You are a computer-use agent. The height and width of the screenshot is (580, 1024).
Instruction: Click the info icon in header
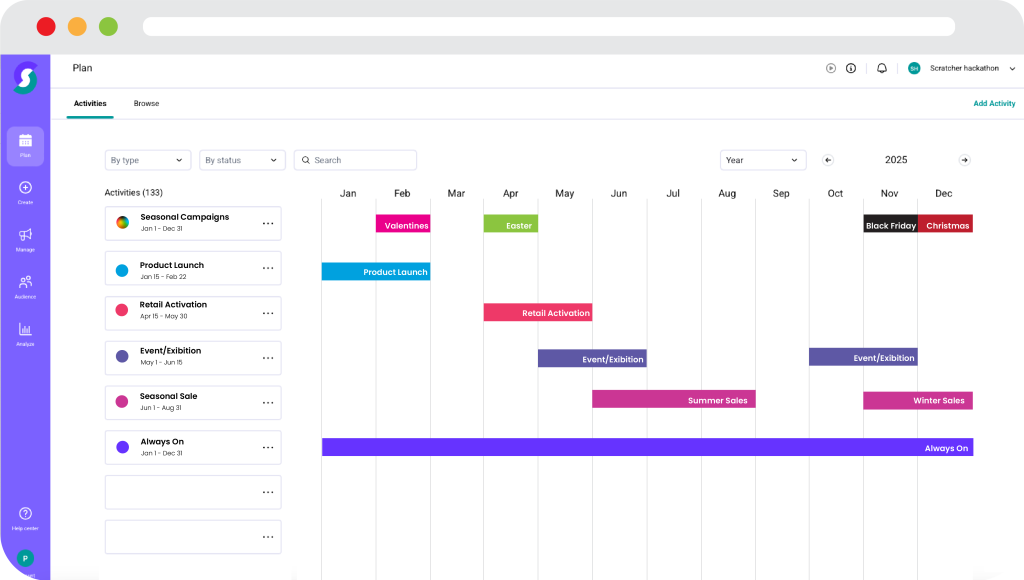point(851,68)
